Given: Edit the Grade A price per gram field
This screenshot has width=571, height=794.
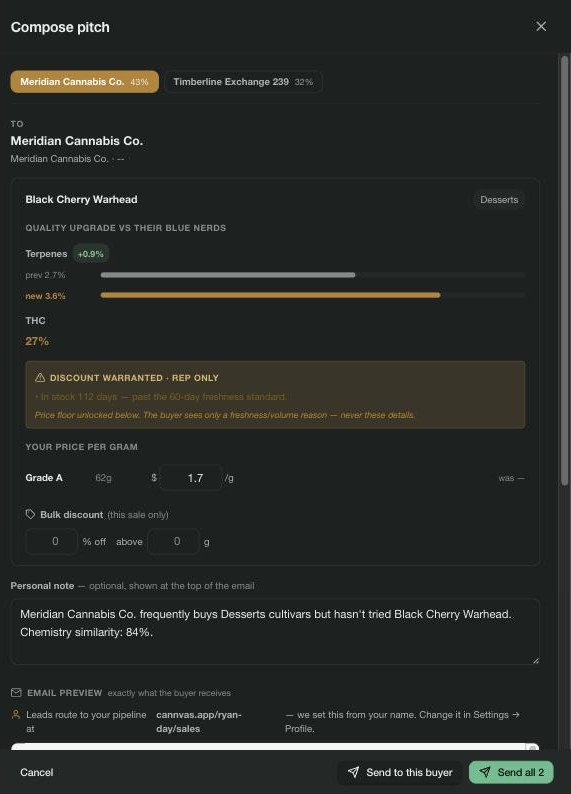Looking at the screenshot, I should coord(191,478).
